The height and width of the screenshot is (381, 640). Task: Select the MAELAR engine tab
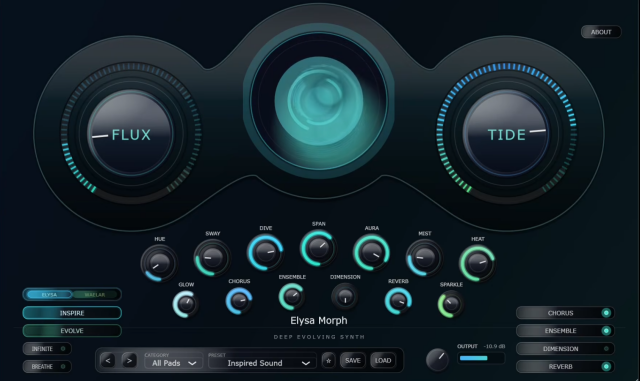pos(95,294)
